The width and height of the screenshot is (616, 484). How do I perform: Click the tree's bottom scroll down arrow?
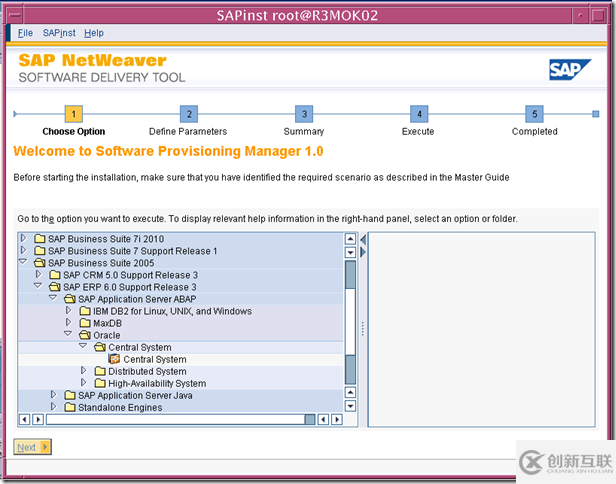350,405
